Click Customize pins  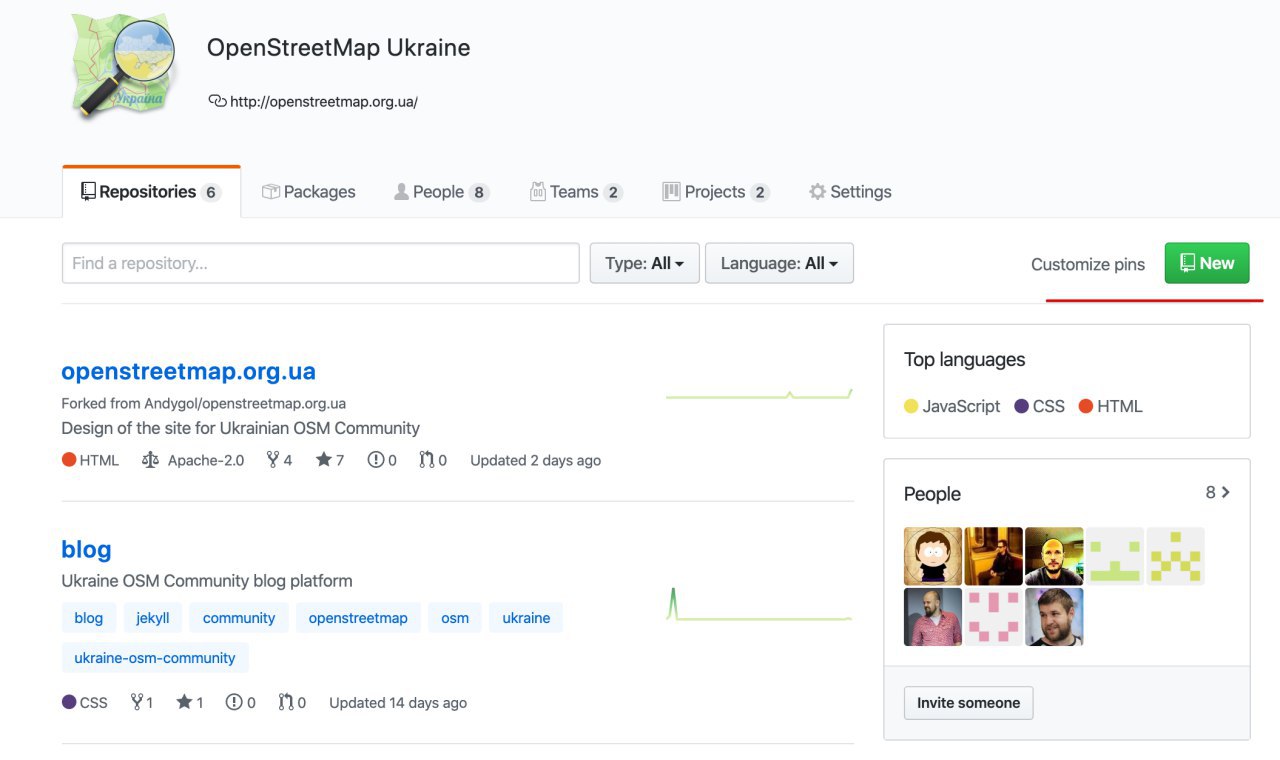(1088, 264)
